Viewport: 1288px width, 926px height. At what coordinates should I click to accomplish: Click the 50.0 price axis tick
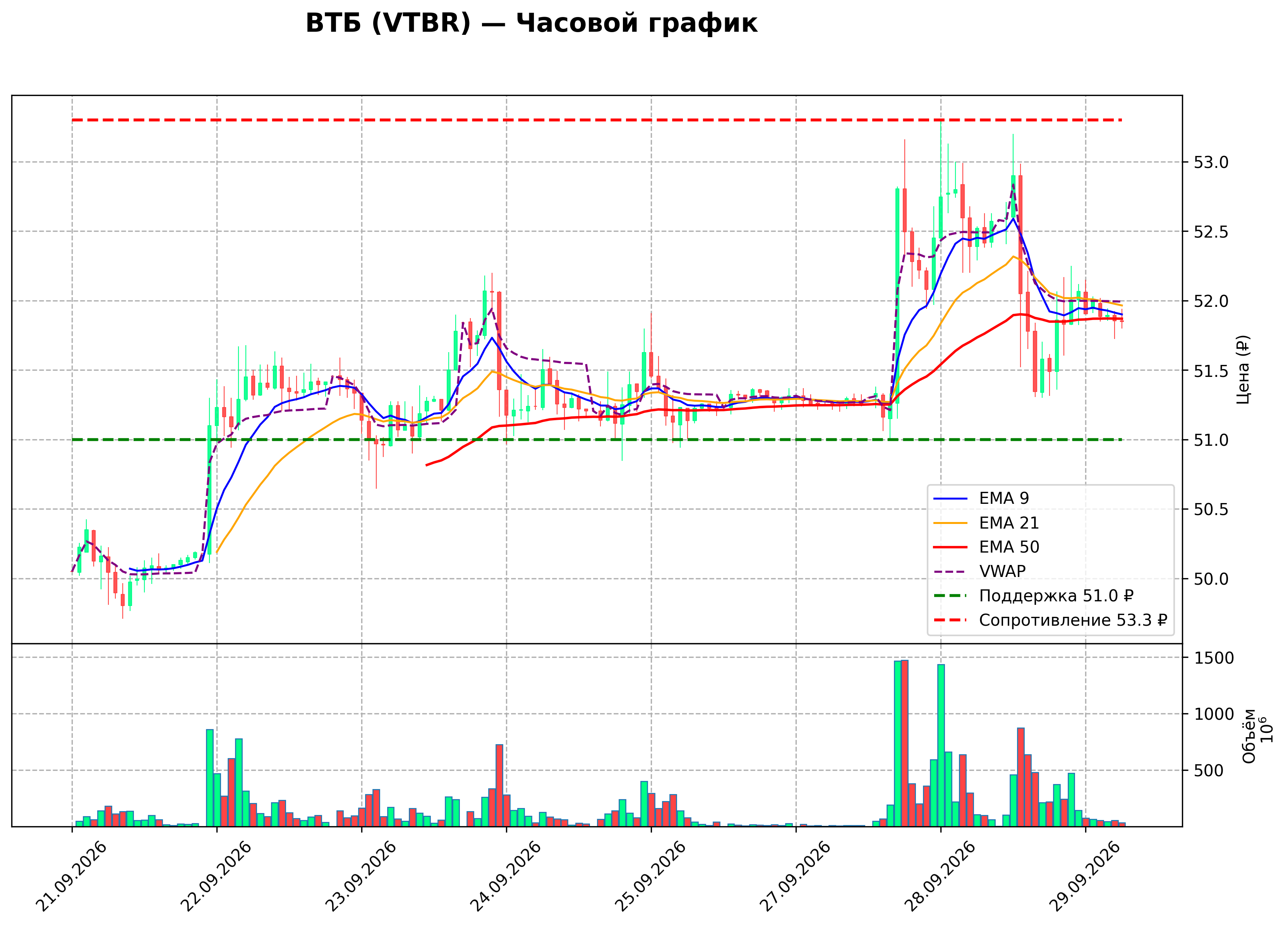[1211, 579]
